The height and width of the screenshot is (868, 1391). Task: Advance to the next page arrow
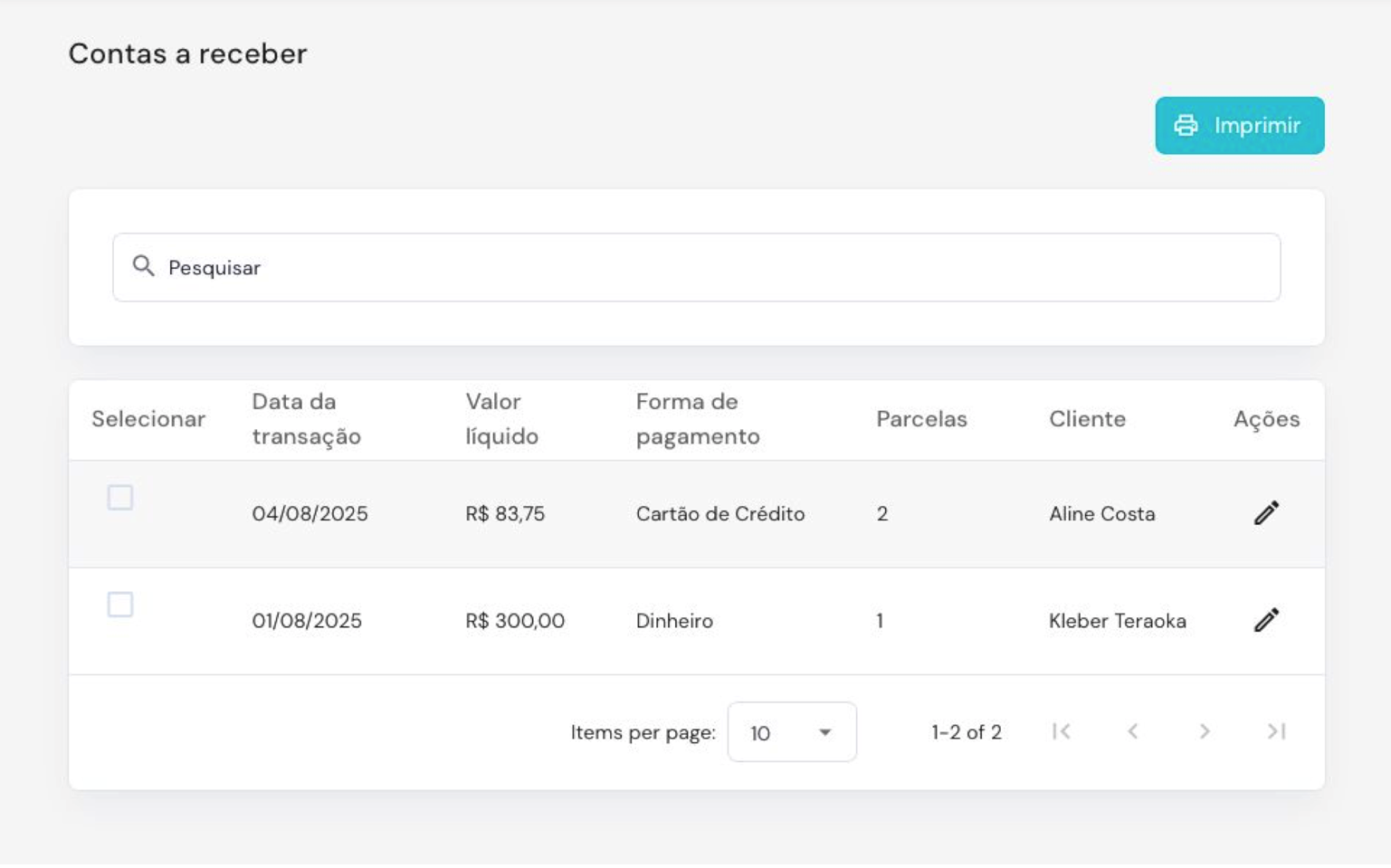1204,731
